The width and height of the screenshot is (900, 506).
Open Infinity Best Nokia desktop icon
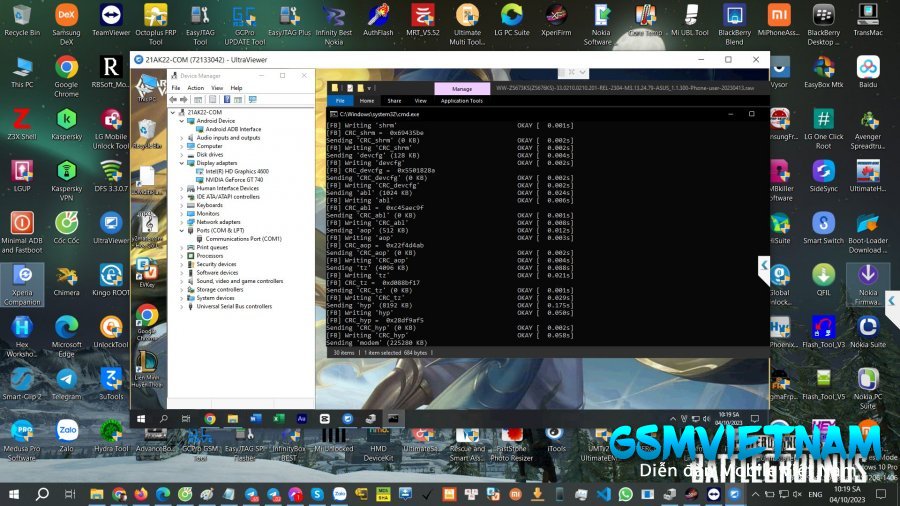click(333, 25)
